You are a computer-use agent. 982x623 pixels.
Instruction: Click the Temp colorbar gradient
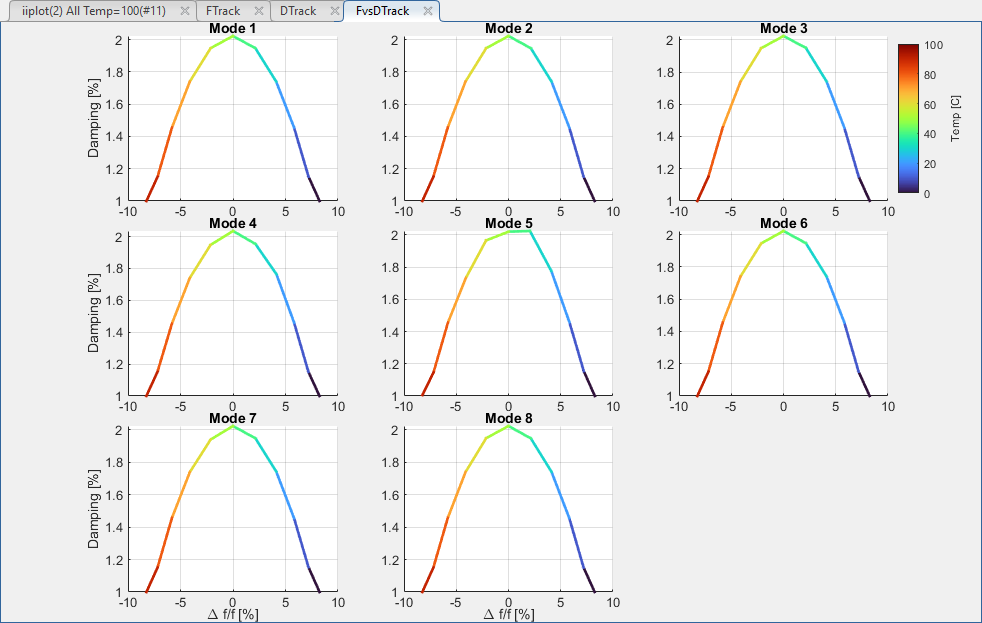point(908,118)
